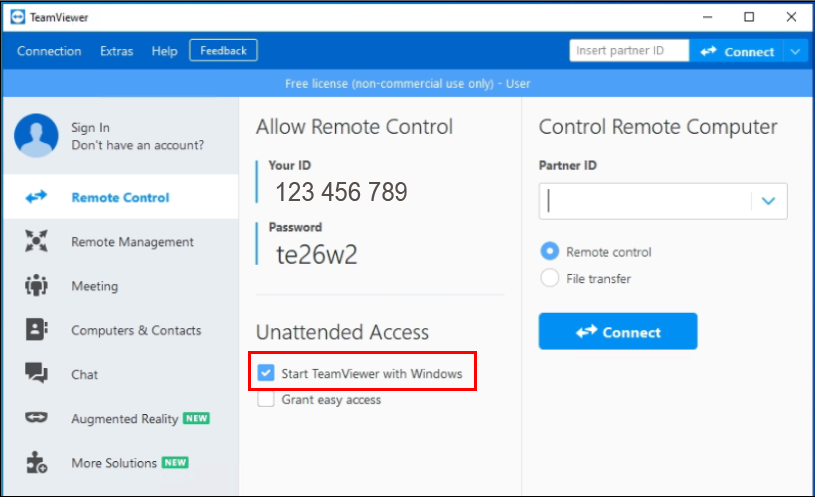Image resolution: width=815 pixels, height=497 pixels.
Task: Click the More Solutions puzzle icon
Action: [36, 462]
